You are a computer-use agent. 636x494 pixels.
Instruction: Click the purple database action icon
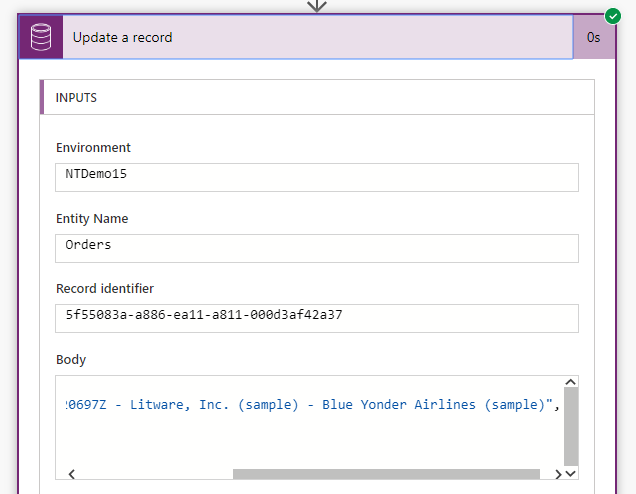tap(40, 37)
